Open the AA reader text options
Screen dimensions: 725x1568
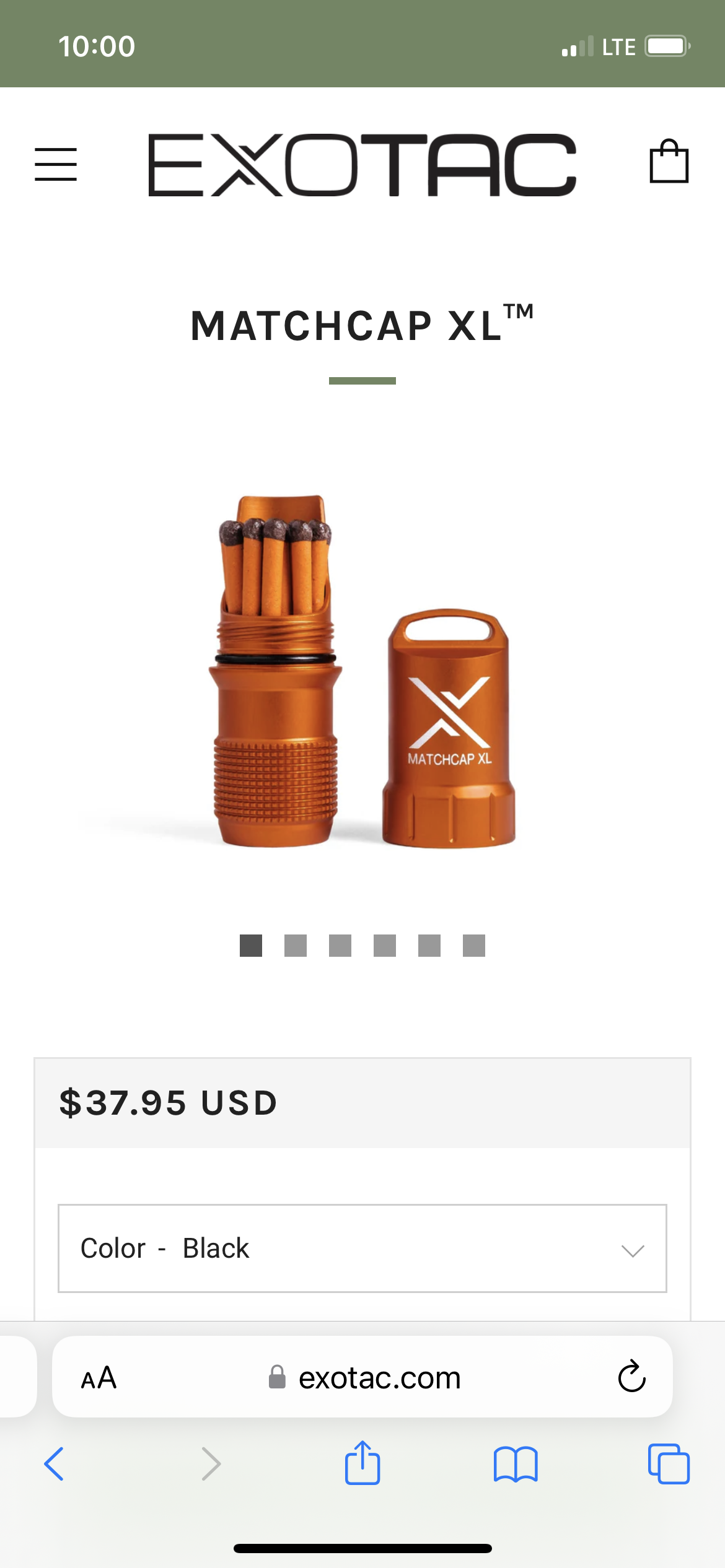[x=99, y=1378]
